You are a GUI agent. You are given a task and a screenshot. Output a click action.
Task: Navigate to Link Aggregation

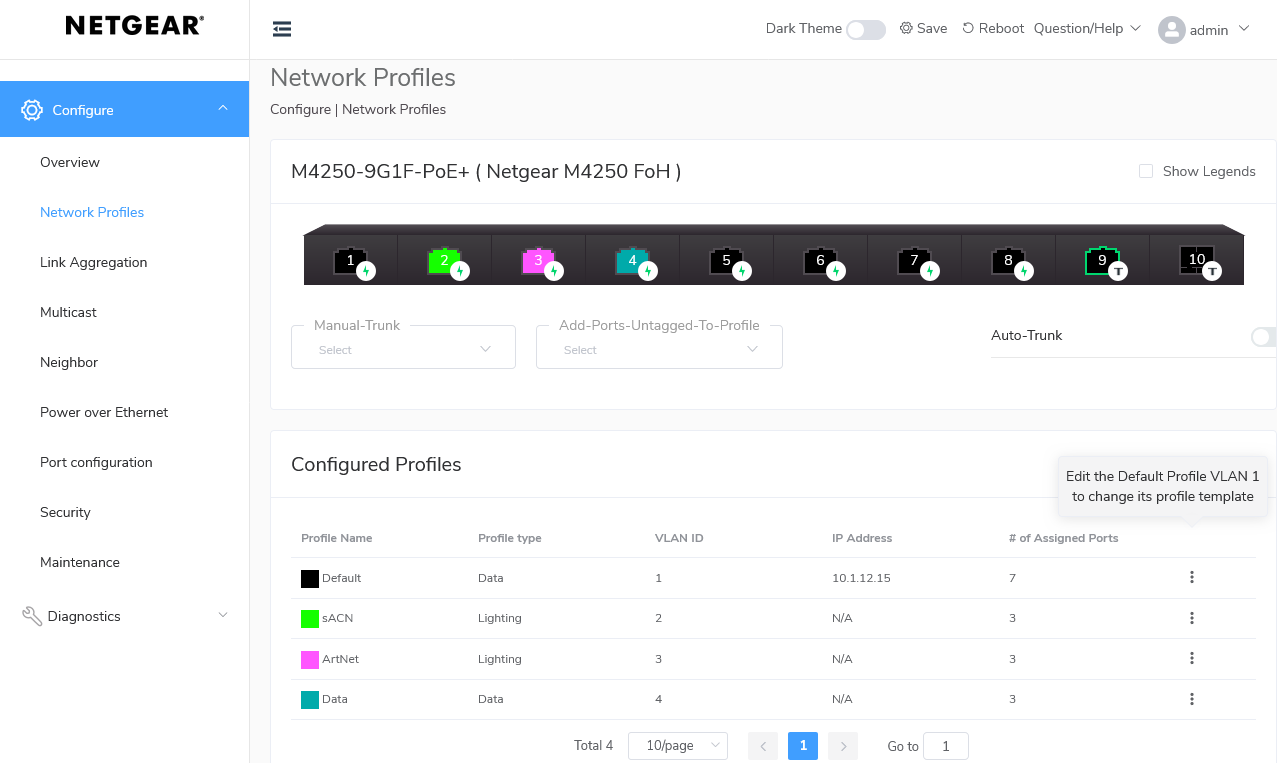point(93,262)
